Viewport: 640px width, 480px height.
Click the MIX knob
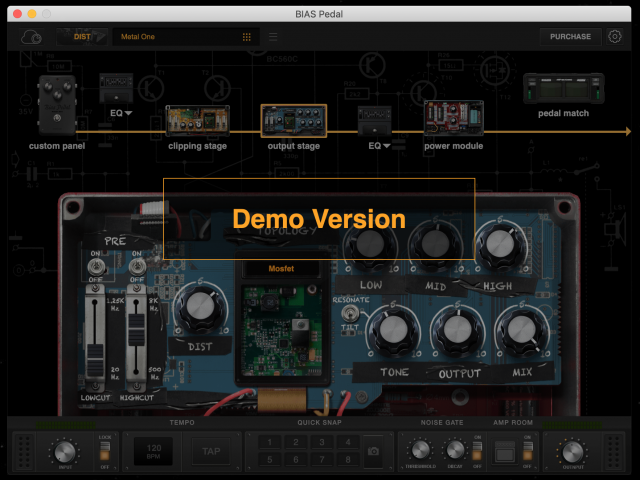pos(521,330)
